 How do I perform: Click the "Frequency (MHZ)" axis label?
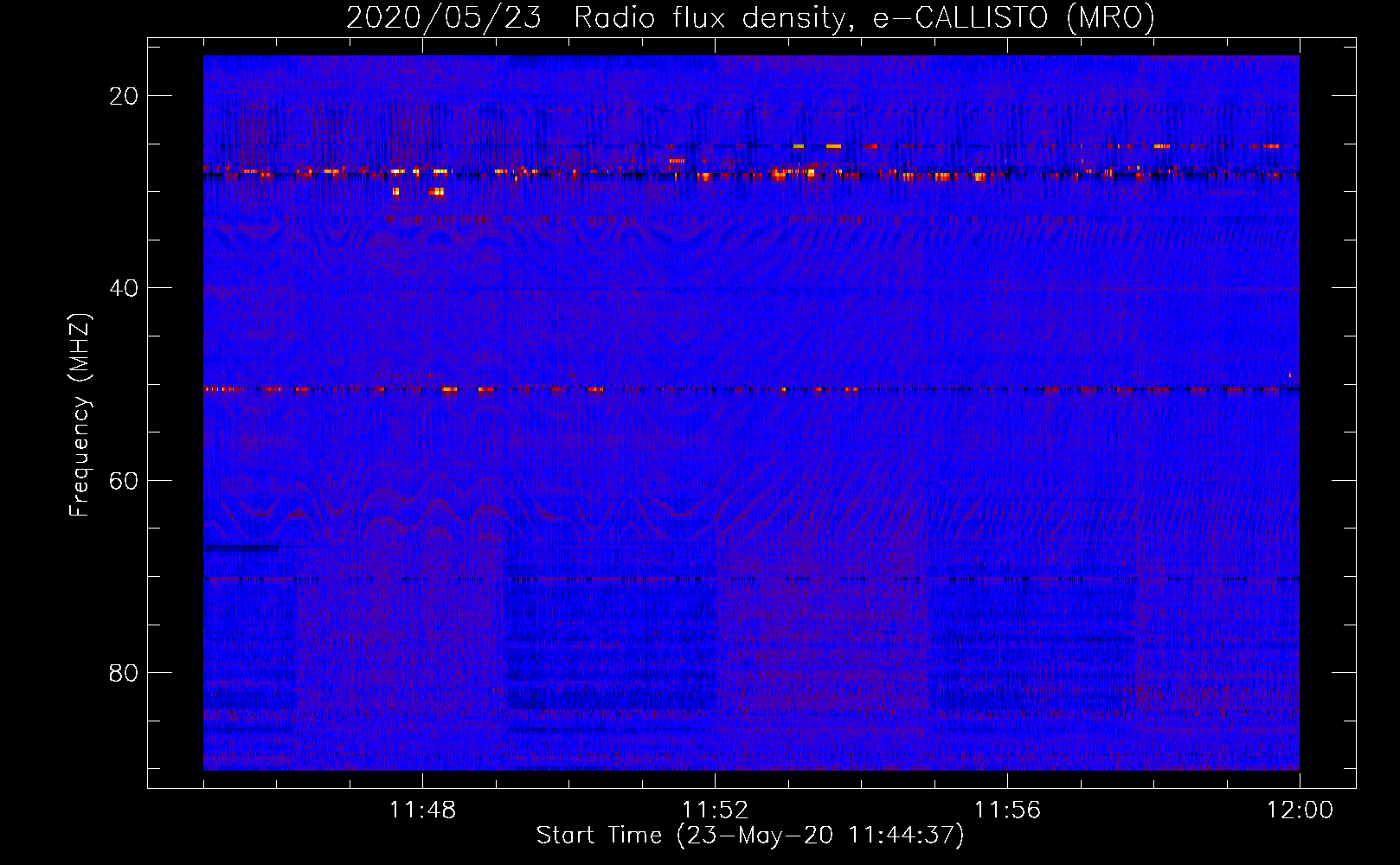pos(80,415)
